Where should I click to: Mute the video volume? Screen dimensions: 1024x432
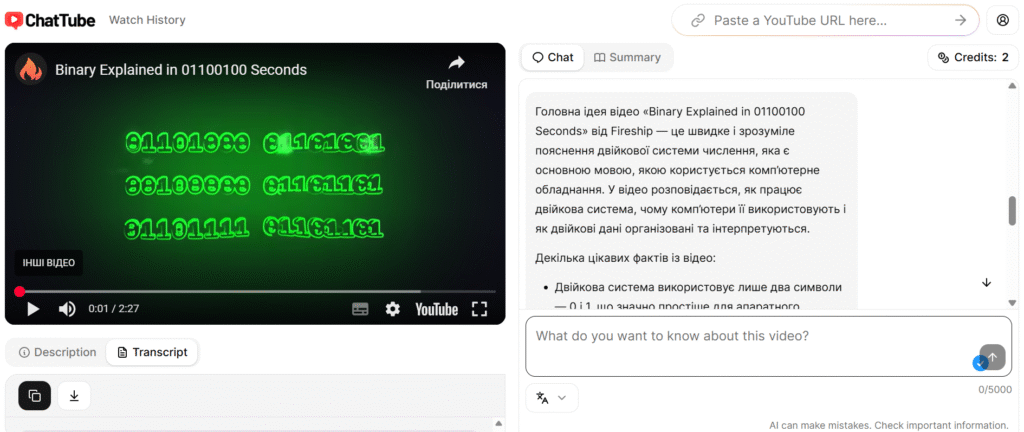tap(67, 309)
